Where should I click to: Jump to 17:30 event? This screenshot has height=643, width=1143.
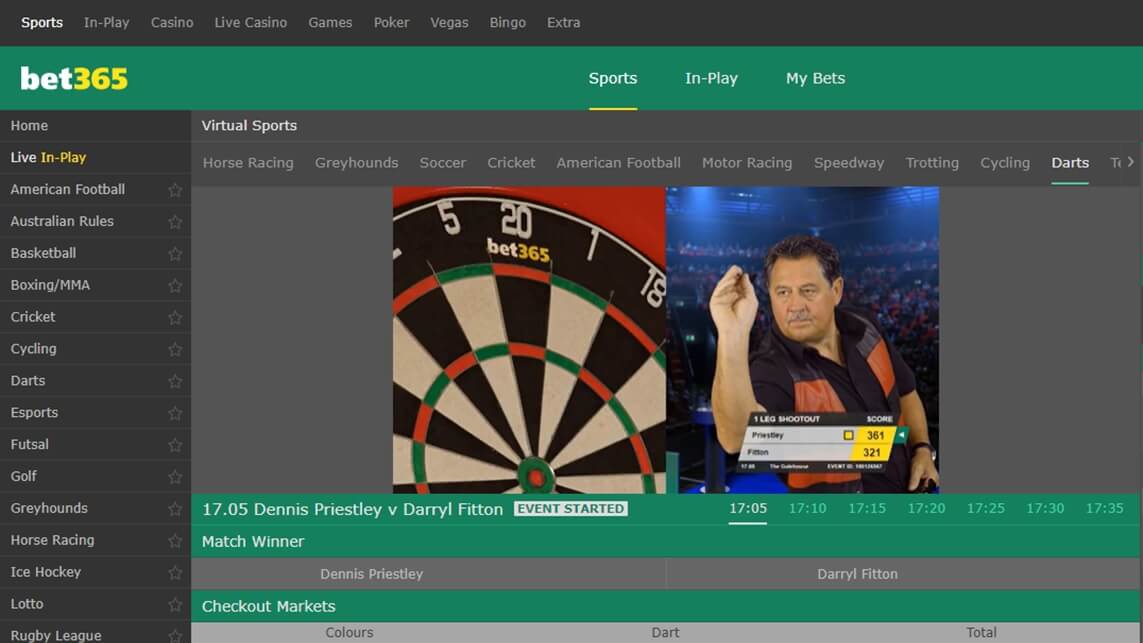click(x=1045, y=508)
